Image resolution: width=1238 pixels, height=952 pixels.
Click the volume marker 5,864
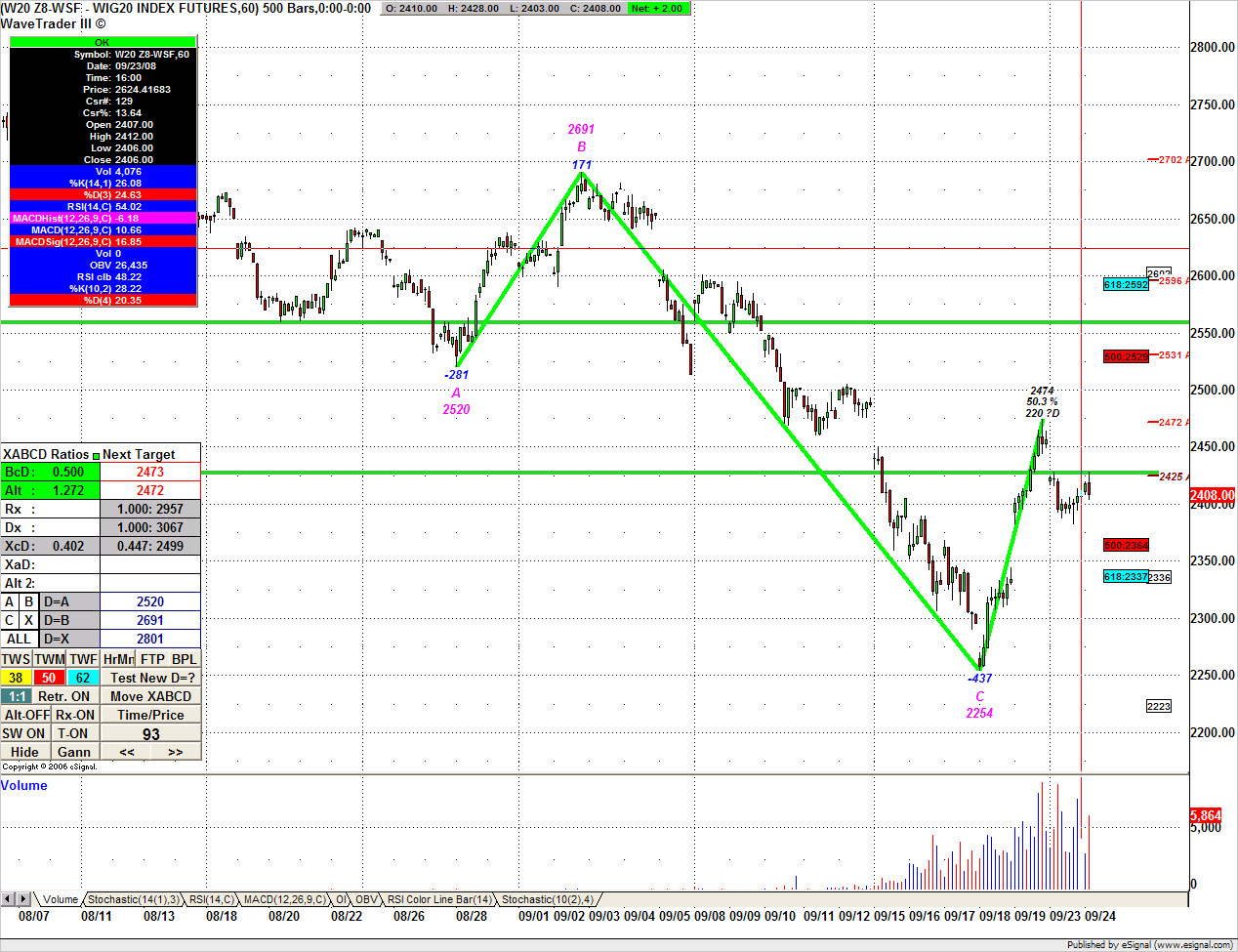click(x=1206, y=815)
